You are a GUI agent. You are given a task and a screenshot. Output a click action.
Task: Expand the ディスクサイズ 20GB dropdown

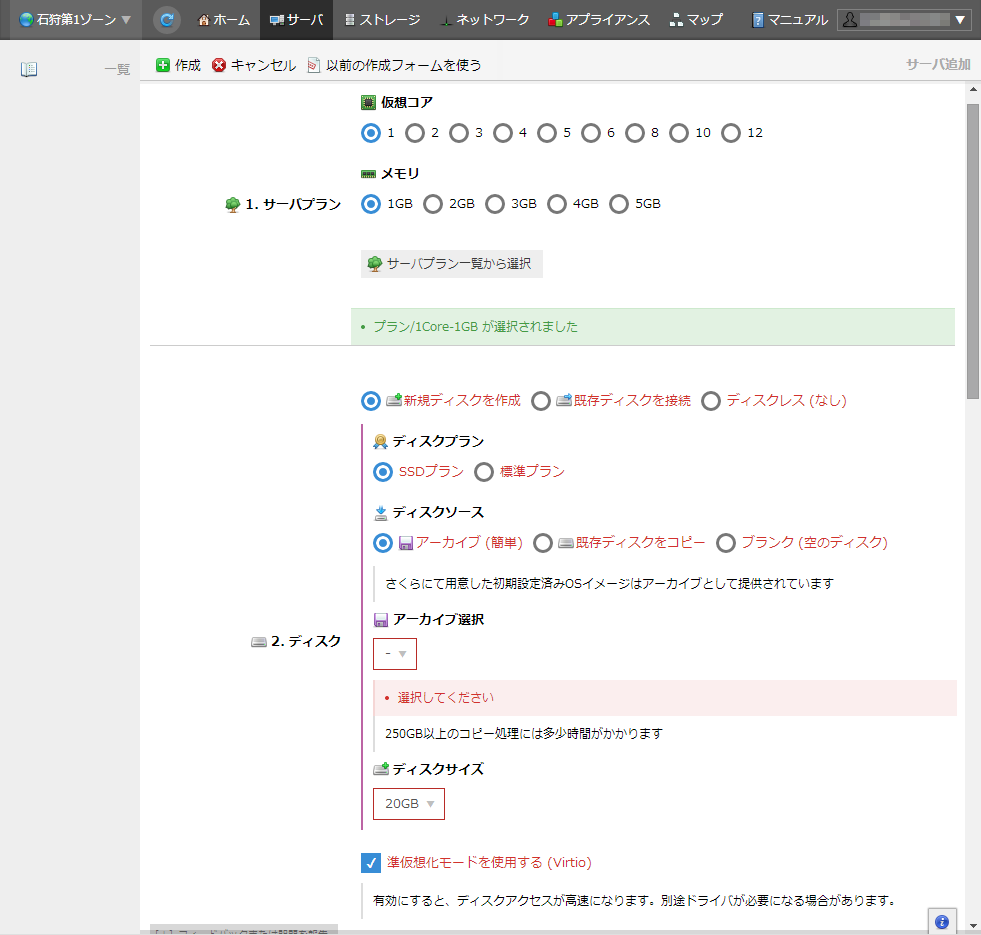click(409, 804)
